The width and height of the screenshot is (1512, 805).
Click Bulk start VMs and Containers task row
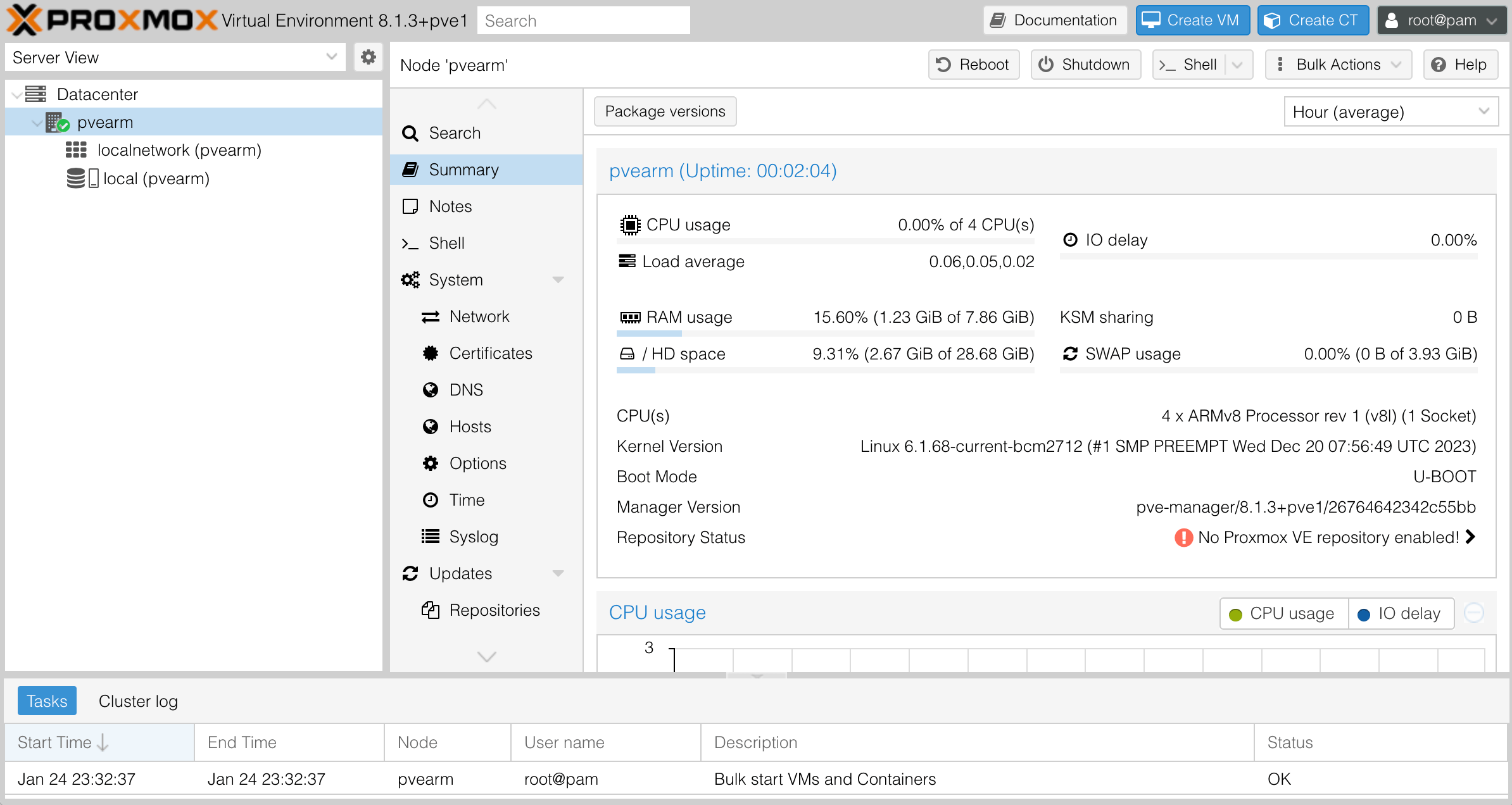[x=755, y=779]
